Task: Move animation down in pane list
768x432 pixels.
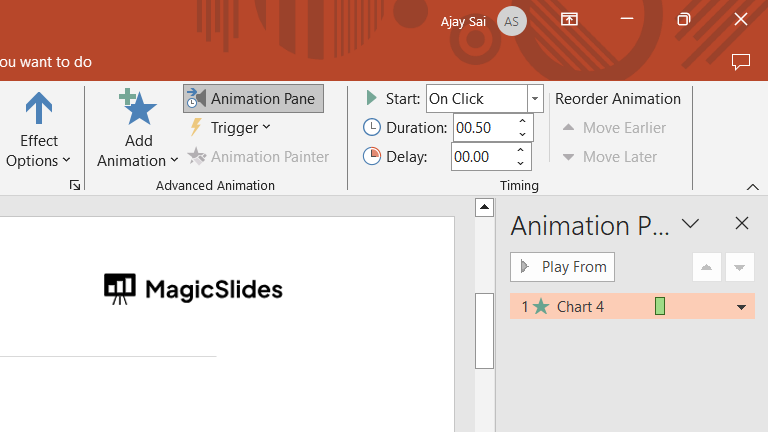Action: pyautogui.click(x=739, y=267)
